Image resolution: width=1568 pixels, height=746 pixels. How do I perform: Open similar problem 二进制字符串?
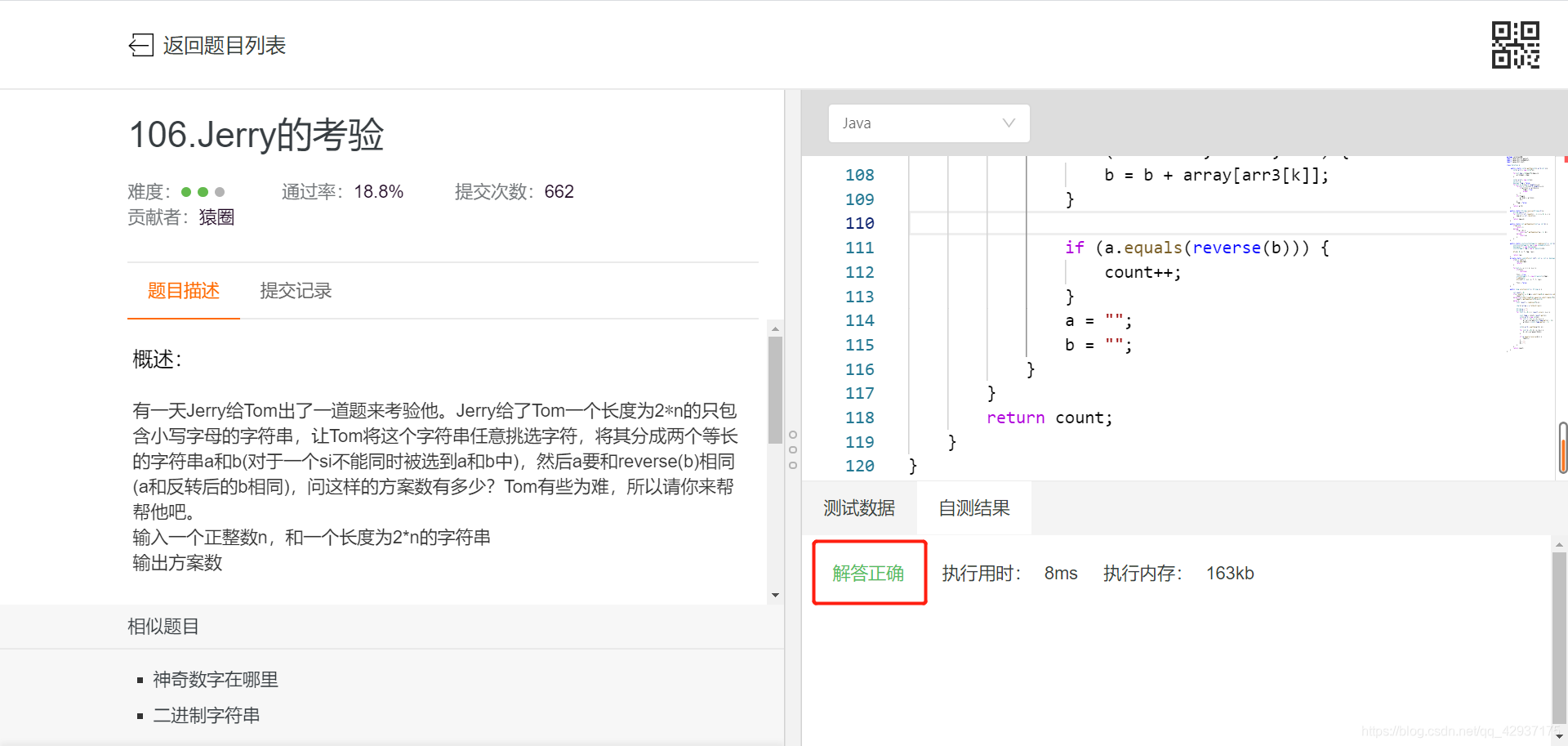point(207,716)
